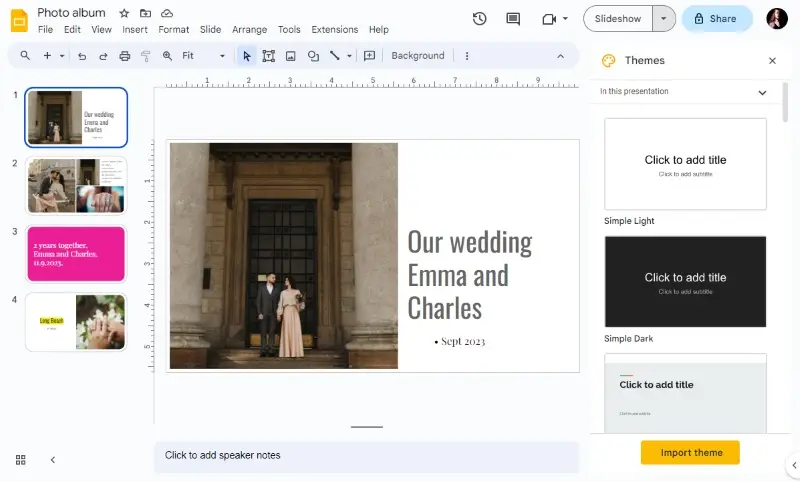The width and height of the screenshot is (800, 482).
Task: Select the line tool
Action: click(335, 56)
